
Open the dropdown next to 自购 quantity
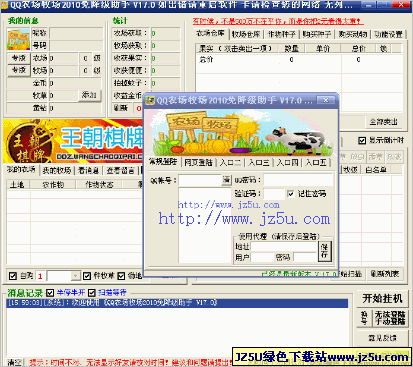(76, 276)
